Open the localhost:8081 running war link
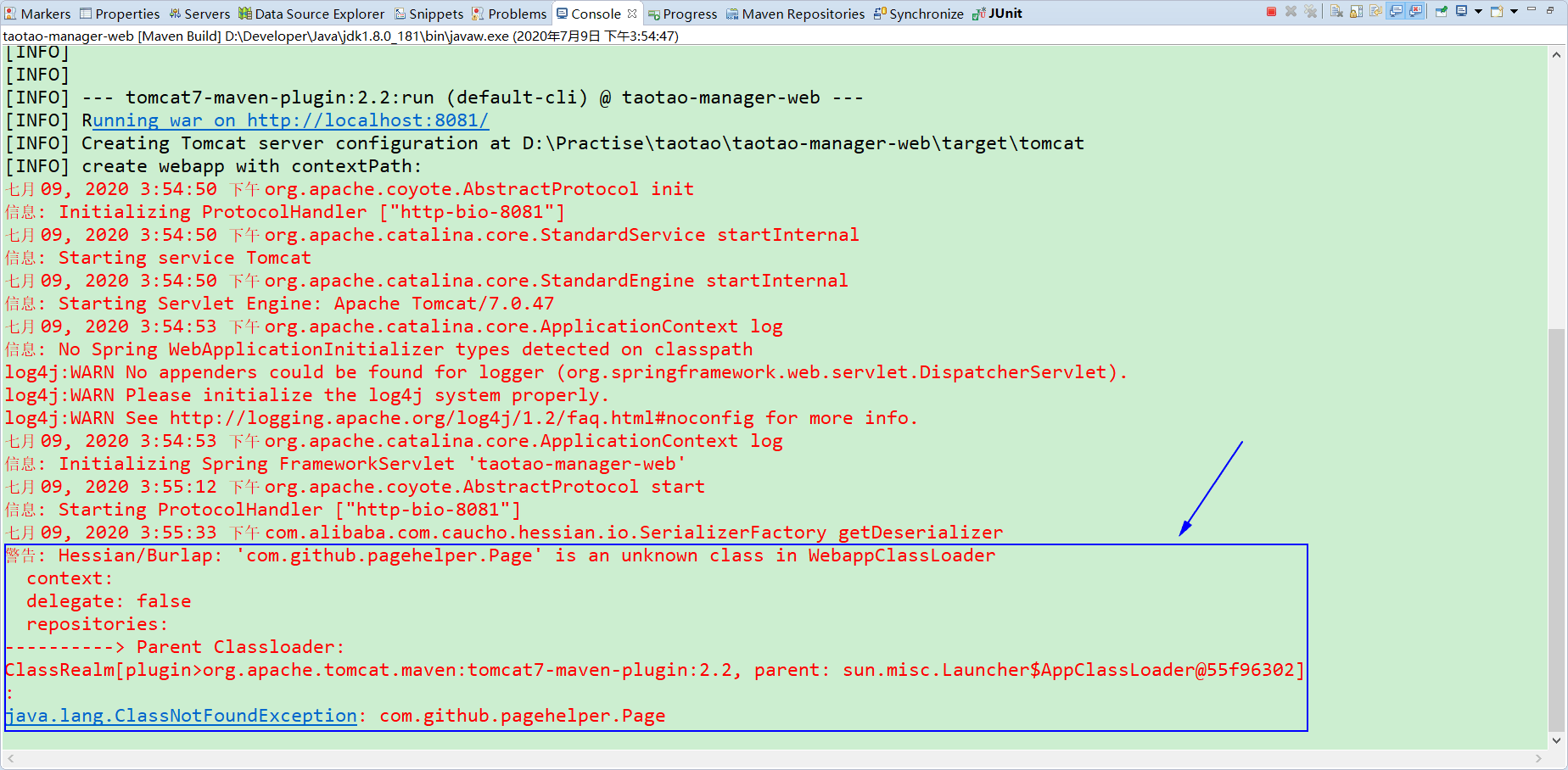This screenshot has width=1568, height=770. [290, 120]
